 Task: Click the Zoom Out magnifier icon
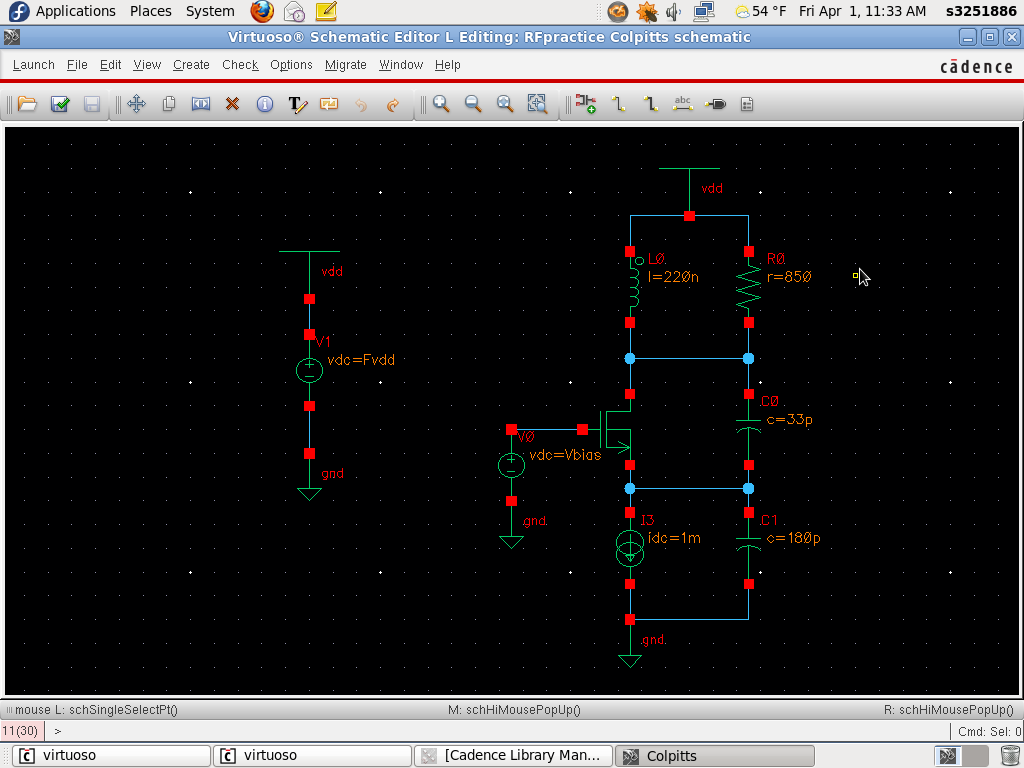coord(473,104)
